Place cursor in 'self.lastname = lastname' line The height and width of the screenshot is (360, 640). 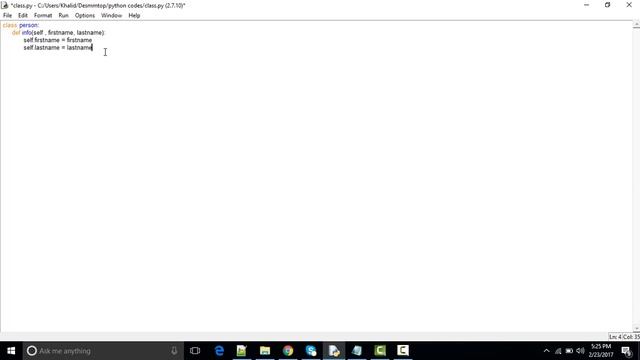pos(58,48)
